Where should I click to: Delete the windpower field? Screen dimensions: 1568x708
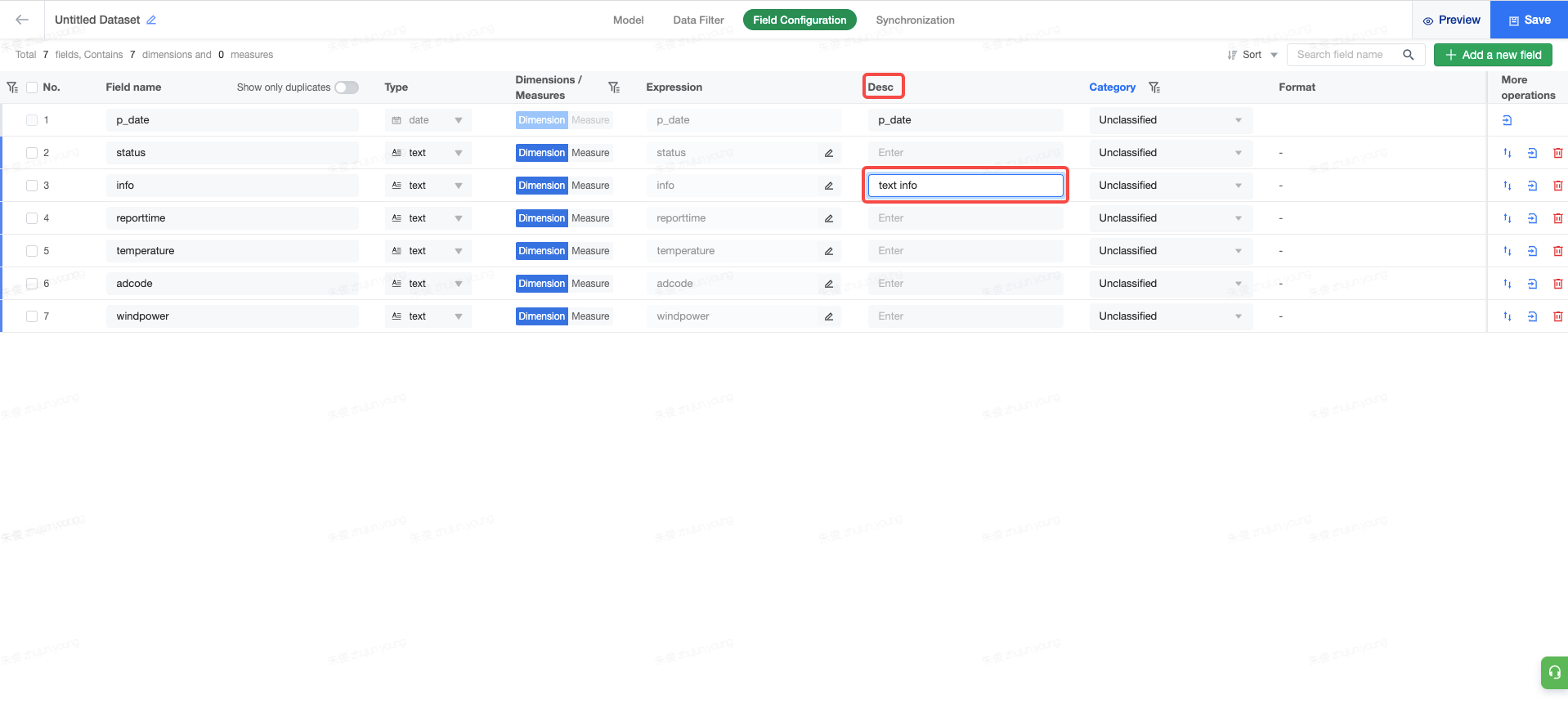1557,316
